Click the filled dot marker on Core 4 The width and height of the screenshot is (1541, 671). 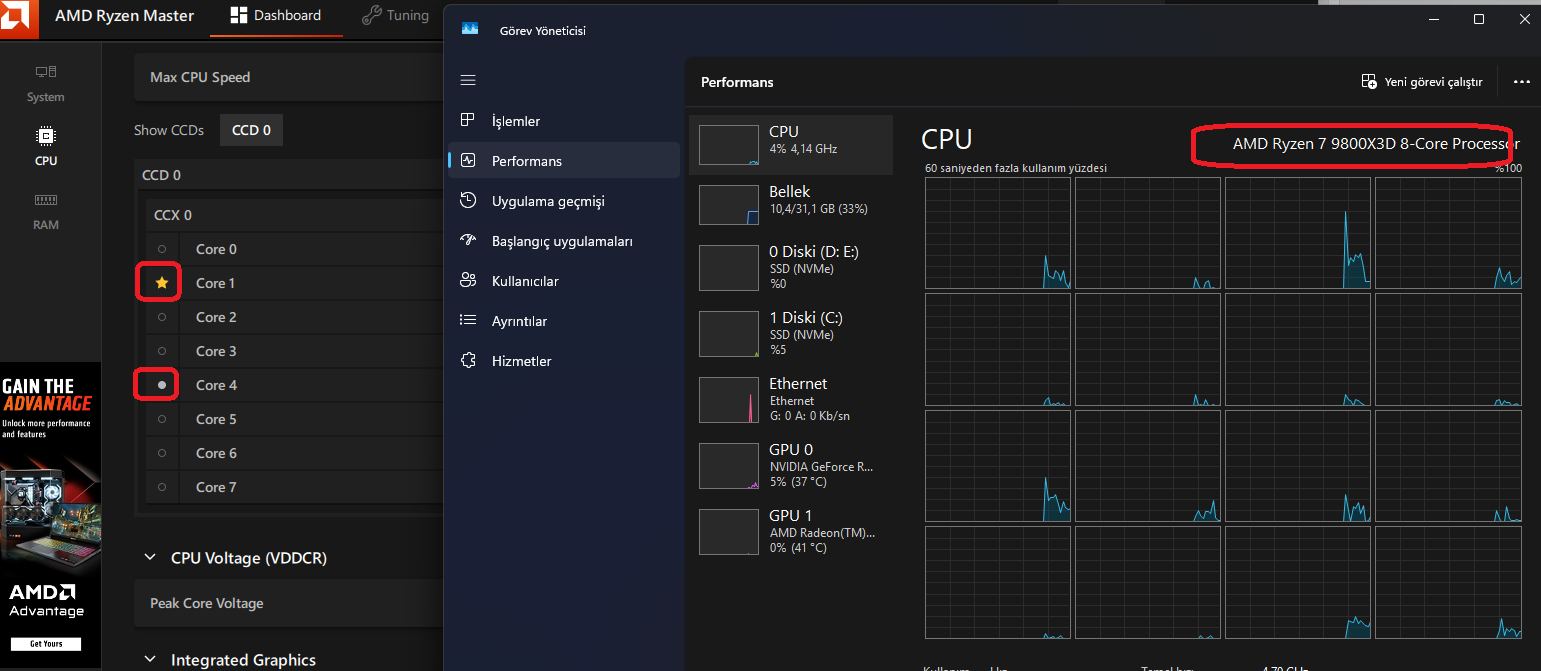[x=162, y=385]
